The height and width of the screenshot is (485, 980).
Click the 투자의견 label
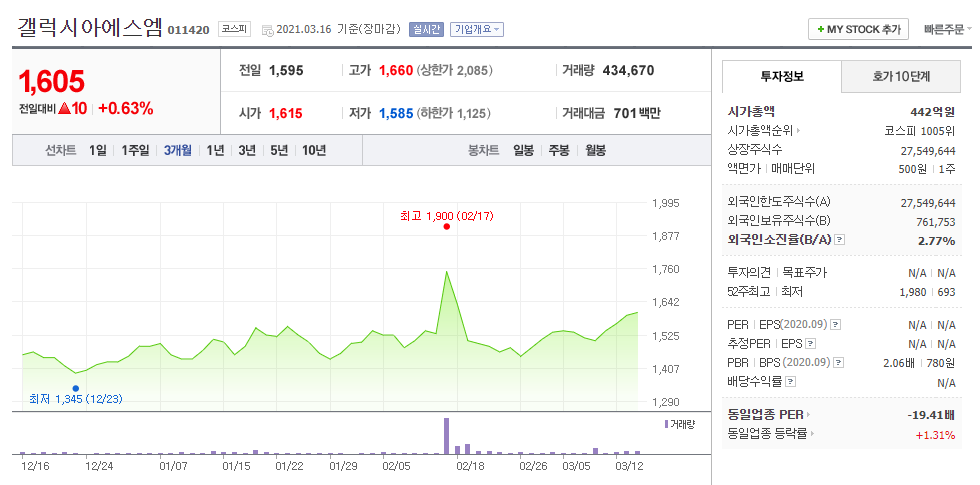[751, 272]
